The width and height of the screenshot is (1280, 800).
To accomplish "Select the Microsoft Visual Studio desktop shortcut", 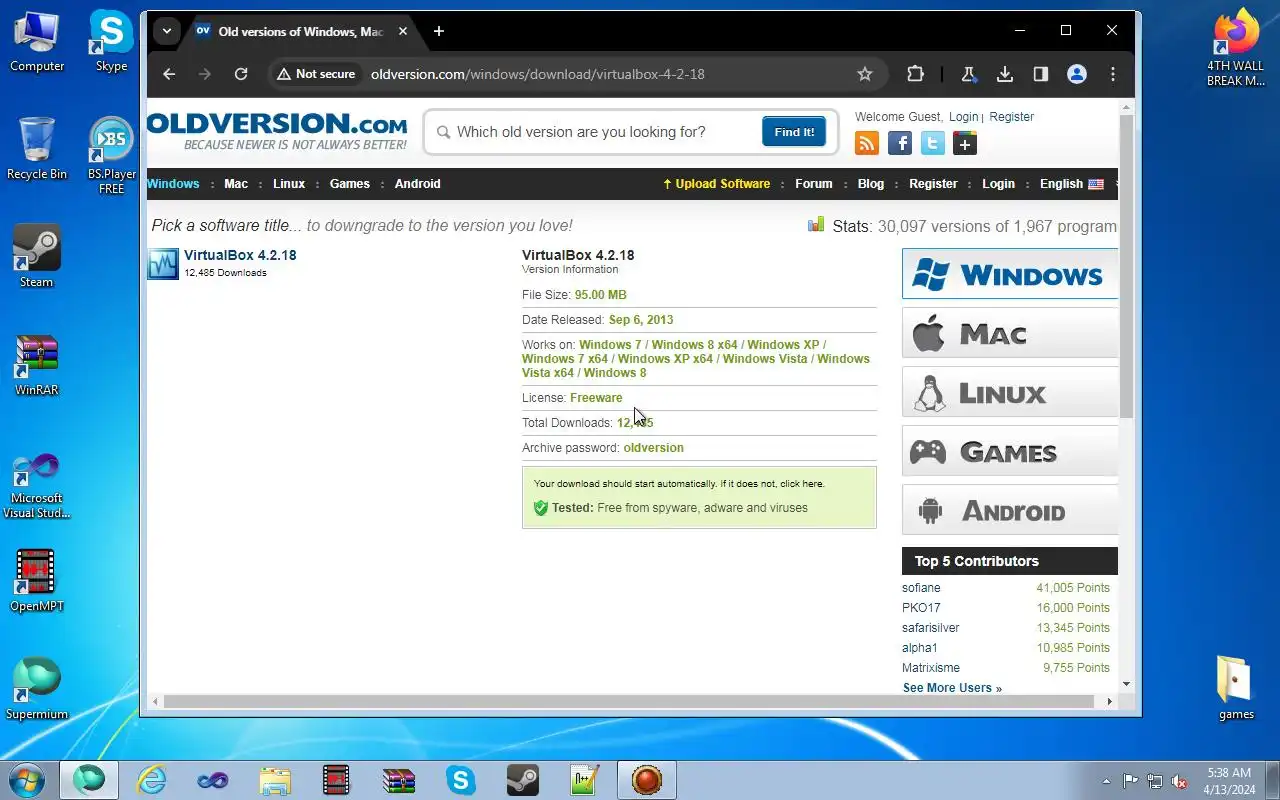I will [37, 486].
